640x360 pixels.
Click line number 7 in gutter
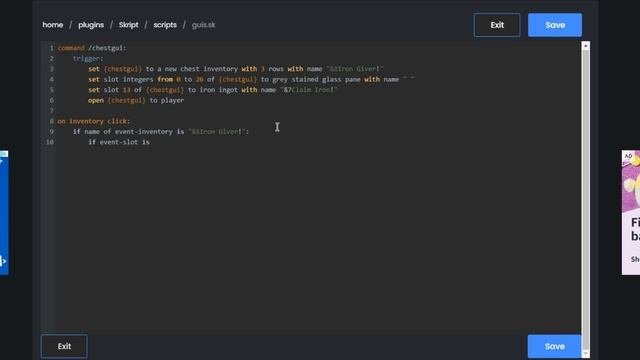pos(51,111)
